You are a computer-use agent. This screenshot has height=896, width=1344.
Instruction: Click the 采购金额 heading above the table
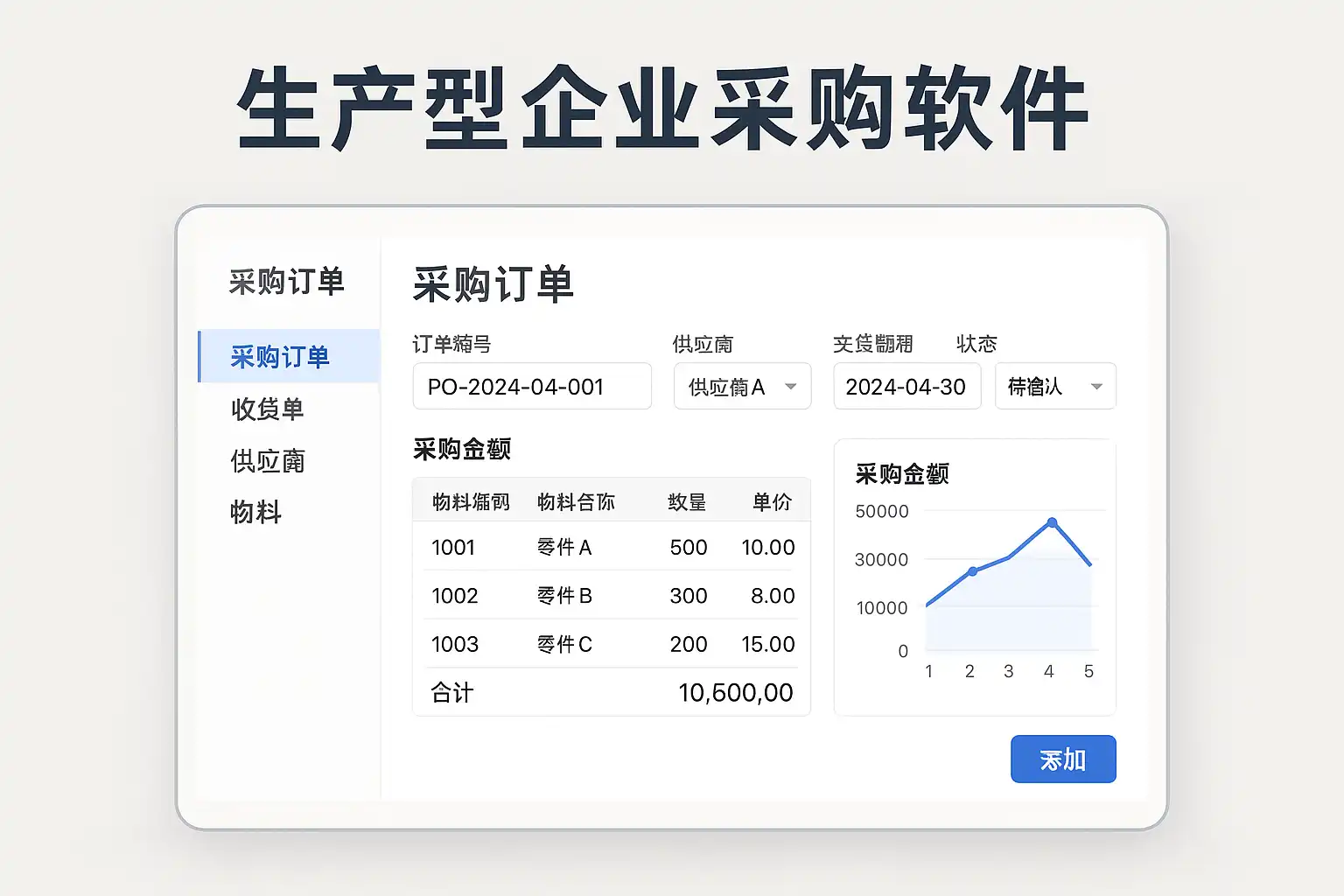(462, 449)
